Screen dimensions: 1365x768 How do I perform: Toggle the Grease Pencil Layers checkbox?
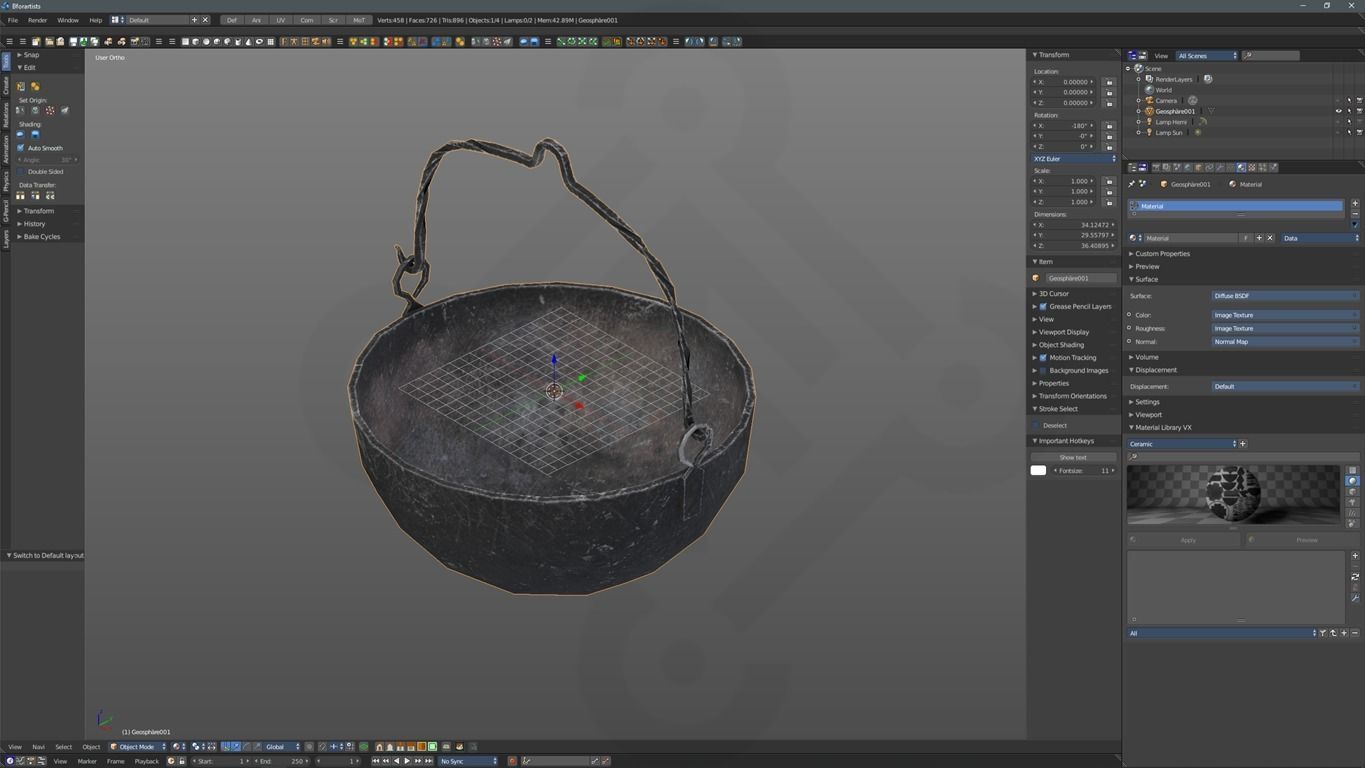[1043, 307]
